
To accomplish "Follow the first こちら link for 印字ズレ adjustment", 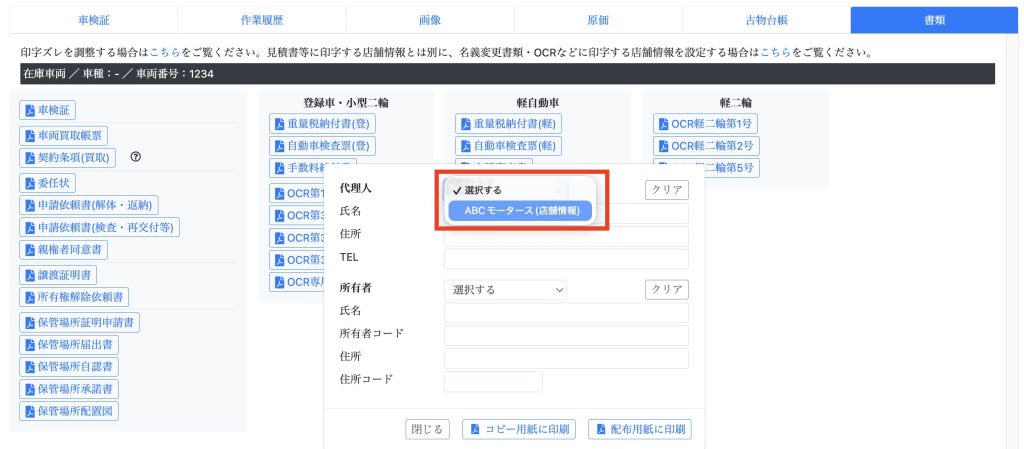I will pos(164,51).
